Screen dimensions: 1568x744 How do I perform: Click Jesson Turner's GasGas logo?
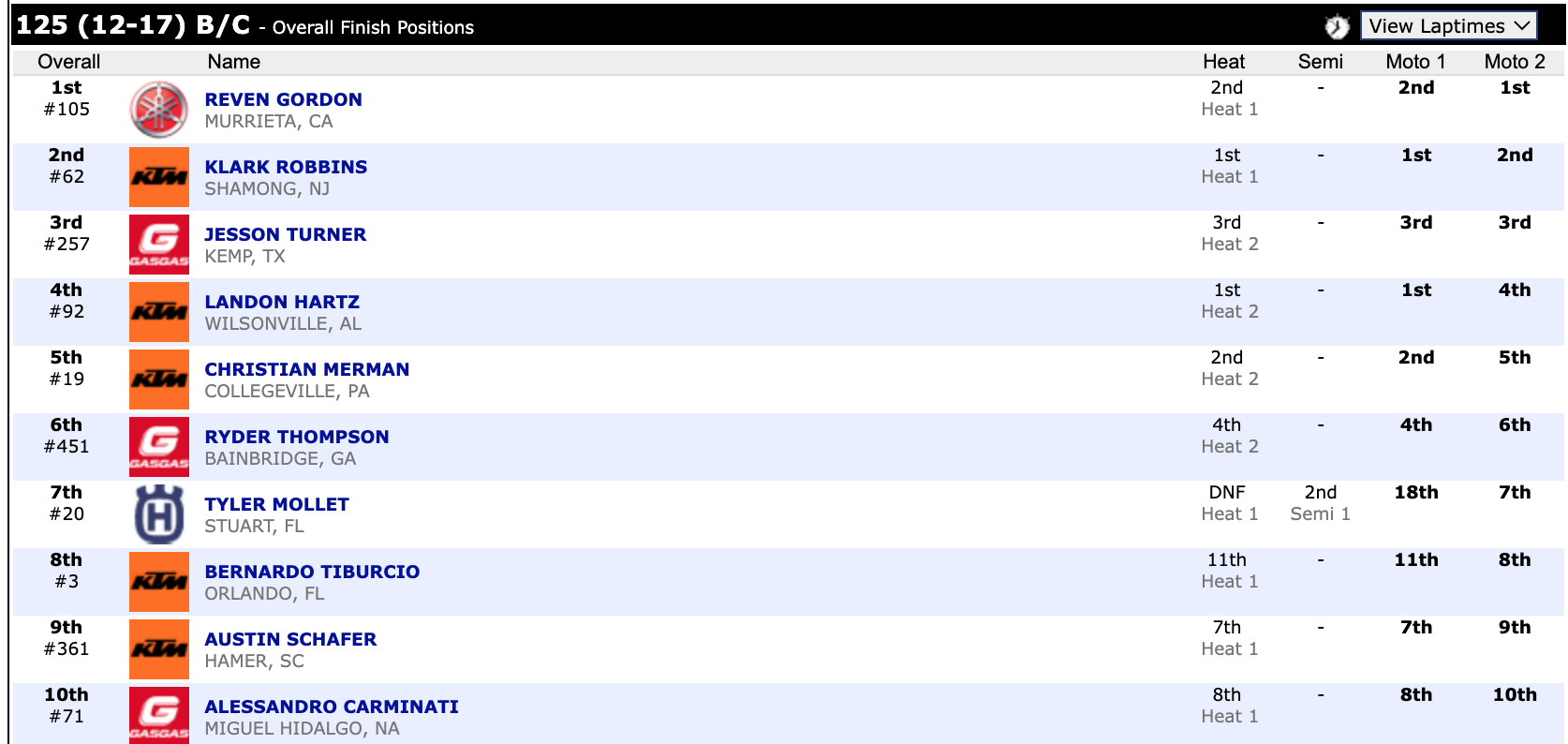(158, 245)
